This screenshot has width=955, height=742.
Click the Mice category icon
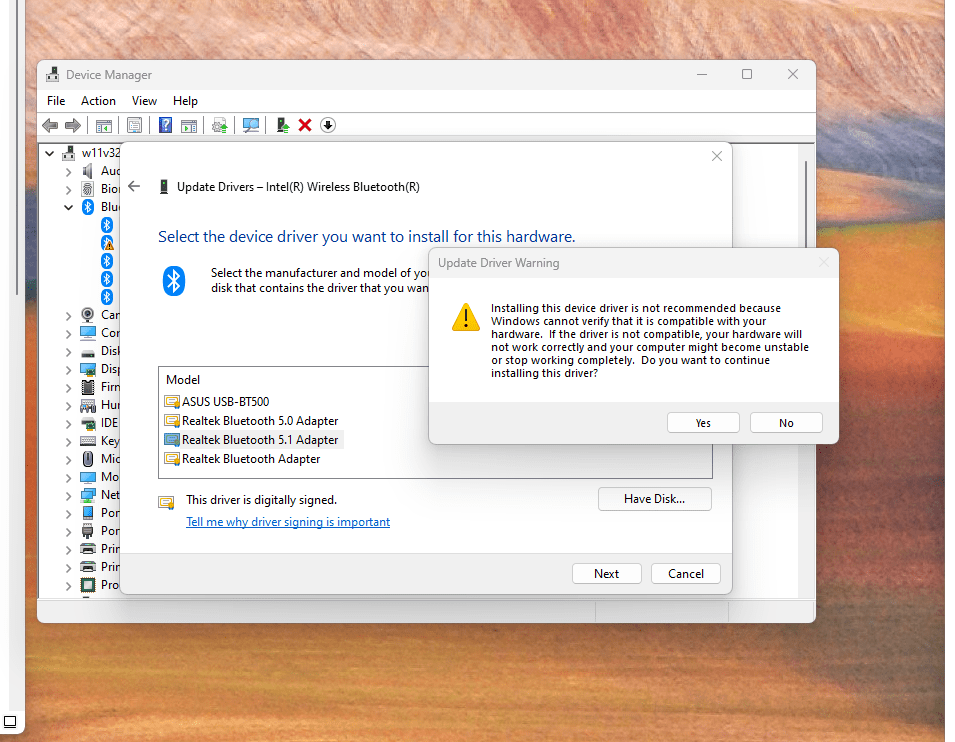coord(88,459)
